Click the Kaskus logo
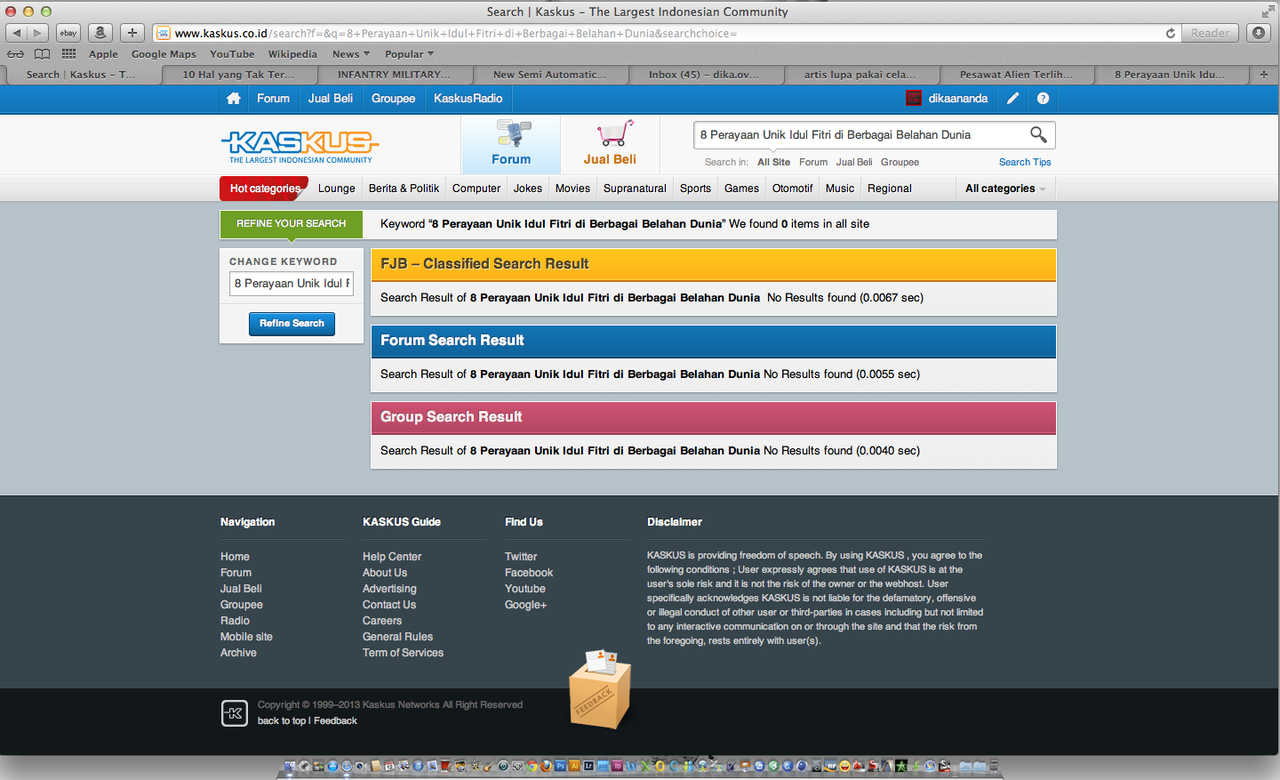Screen dimensions: 1280x780 (x=300, y=146)
